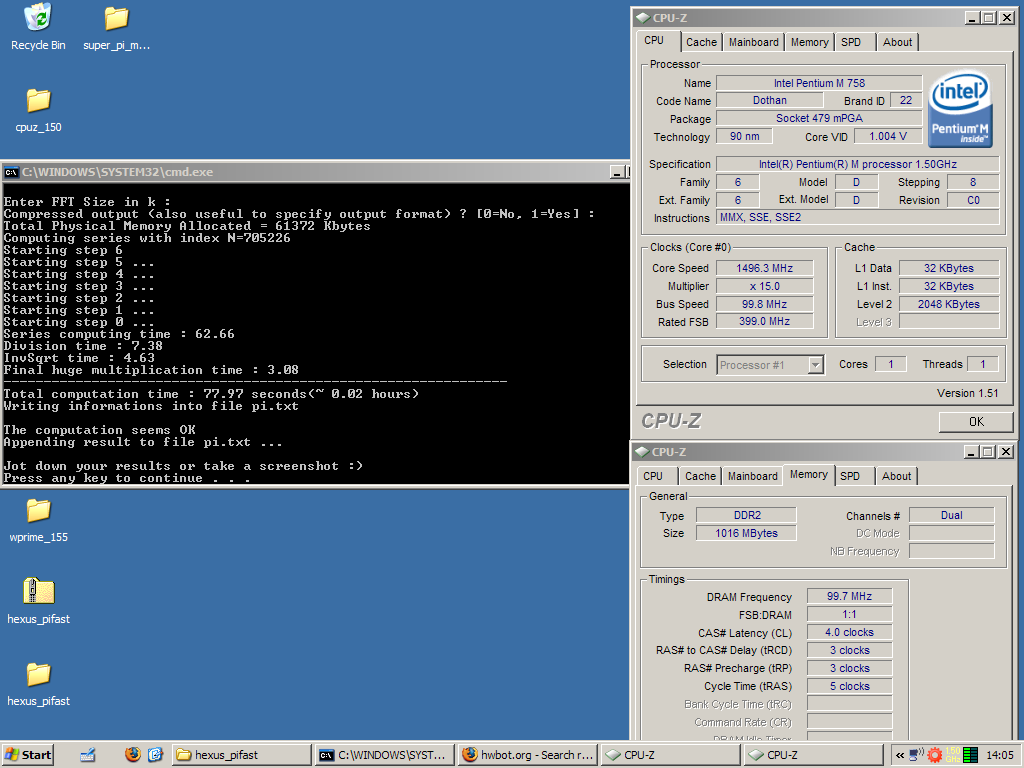Click DRAM Frequency value 99.7 MHz
The width and height of the screenshot is (1024, 768).
coord(849,596)
